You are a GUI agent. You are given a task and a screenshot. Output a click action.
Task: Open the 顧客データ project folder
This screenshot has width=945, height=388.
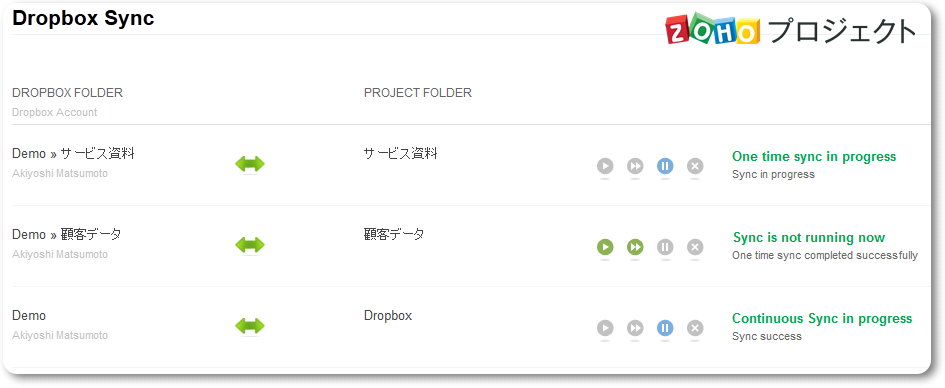pyautogui.click(x=394, y=234)
